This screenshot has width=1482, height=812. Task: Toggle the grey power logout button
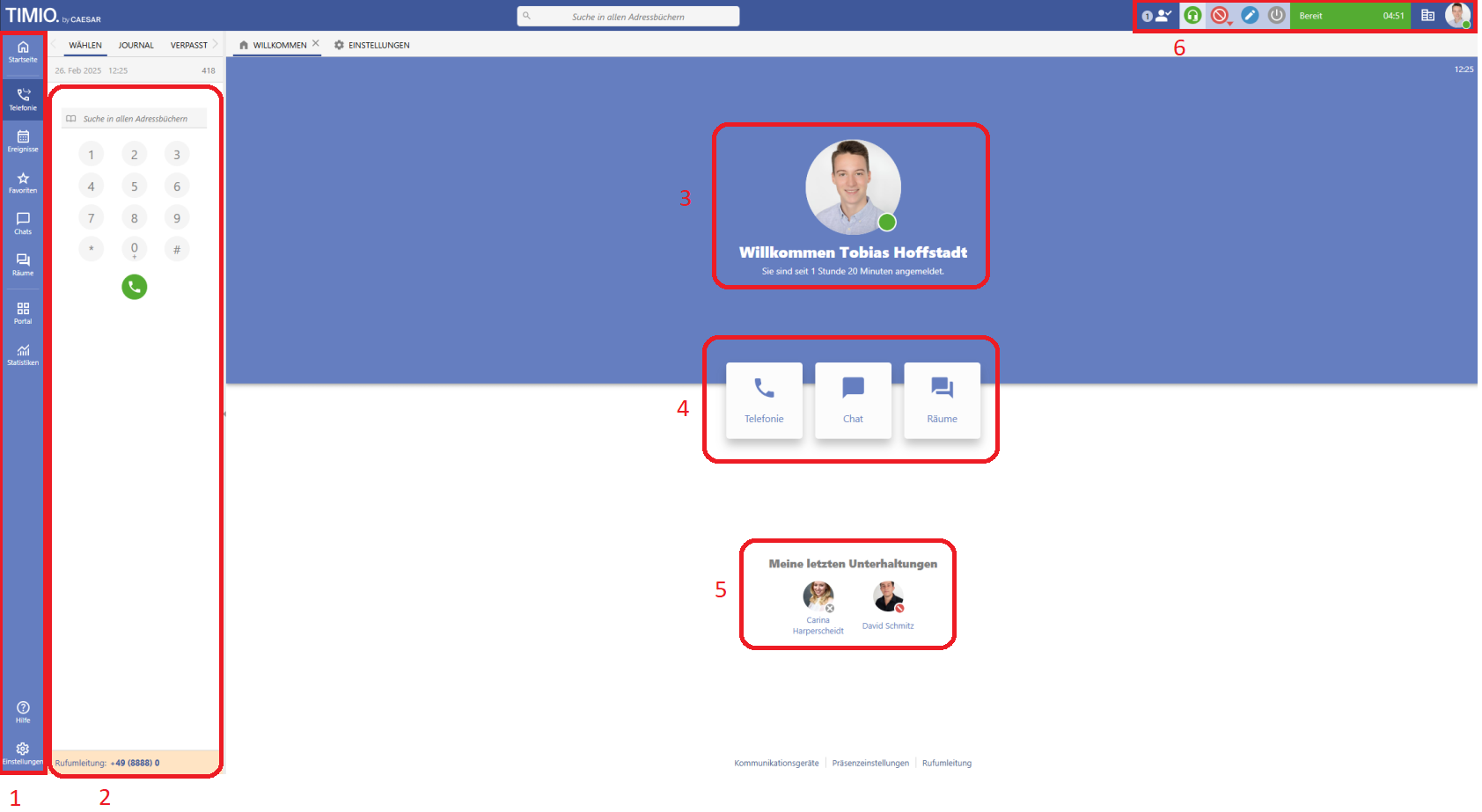pyautogui.click(x=1277, y=15)
